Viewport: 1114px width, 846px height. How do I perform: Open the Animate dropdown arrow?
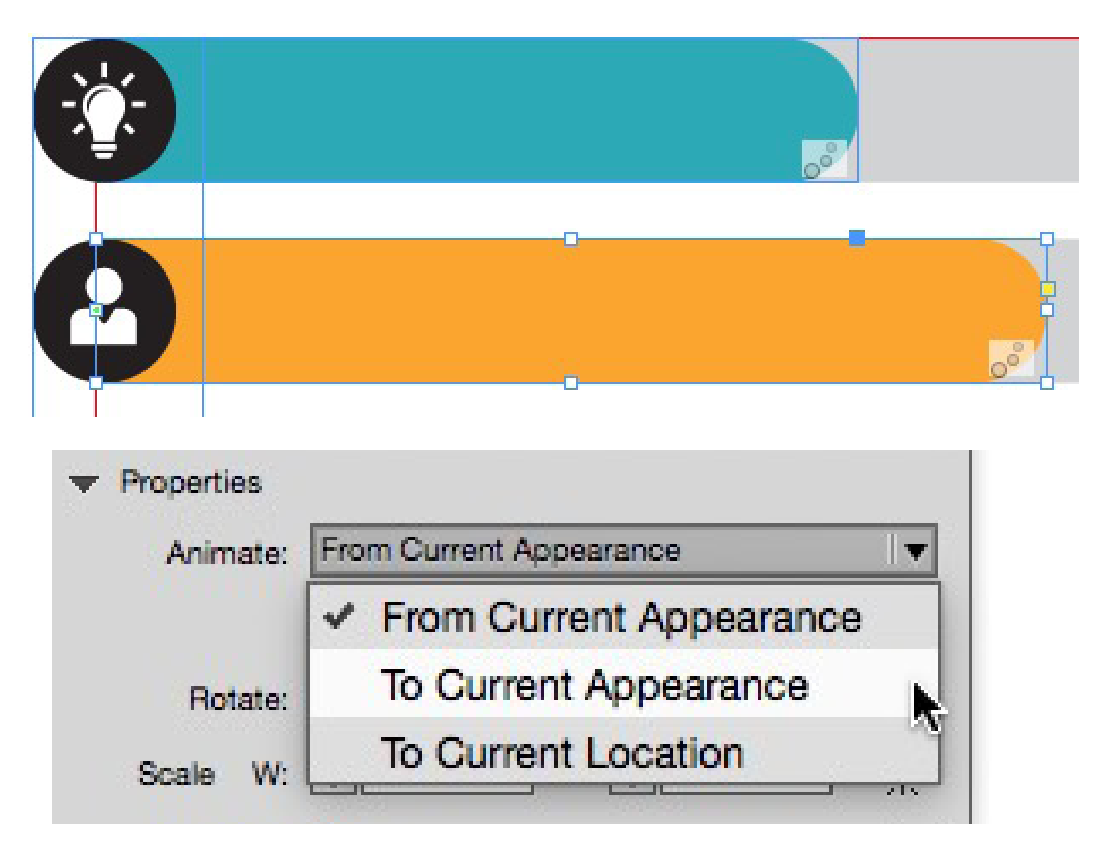(916, 551)
